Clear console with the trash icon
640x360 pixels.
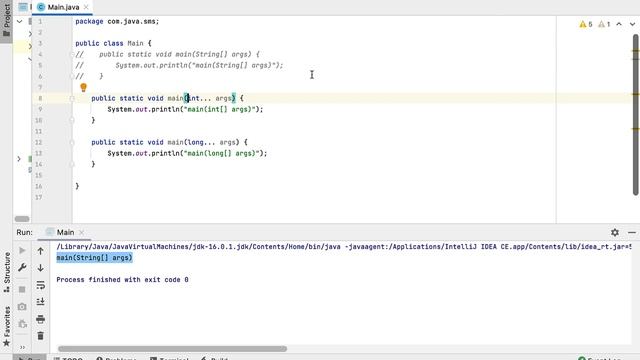[x=40, y=336]
